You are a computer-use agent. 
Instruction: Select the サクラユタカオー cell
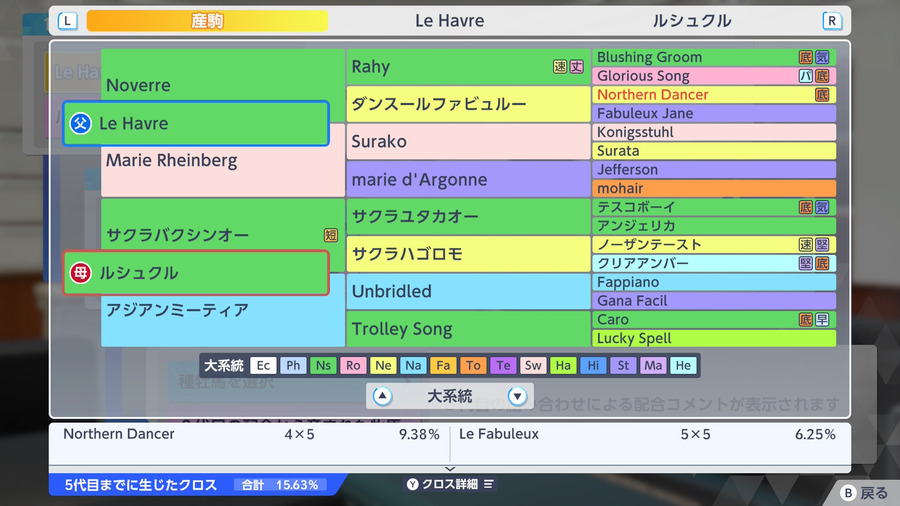point(468,216)
